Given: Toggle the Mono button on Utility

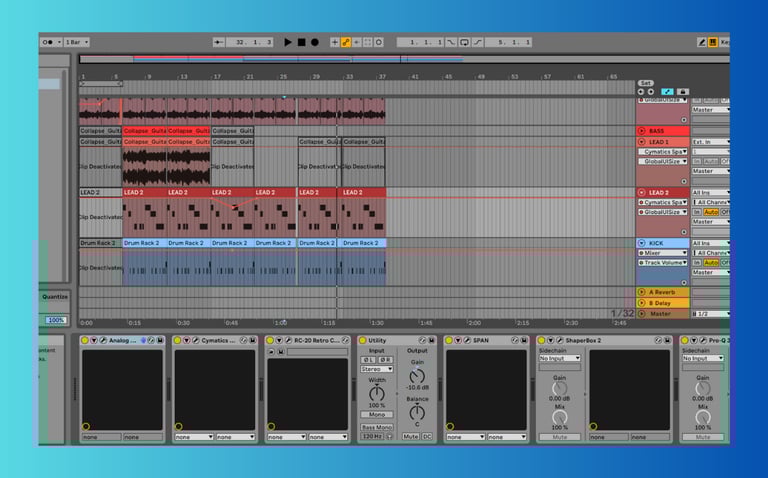Looking at the screenshot, I should coord(376,414).
